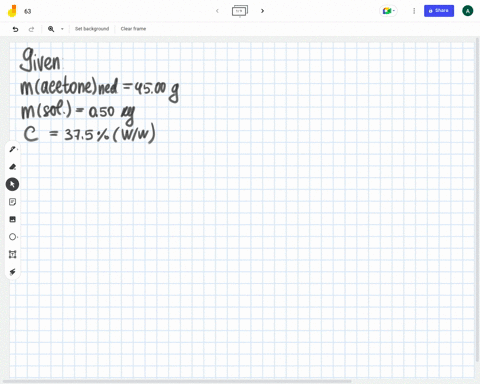Click the horizontal scrollbar at bottom

click(x=177, y=381)
